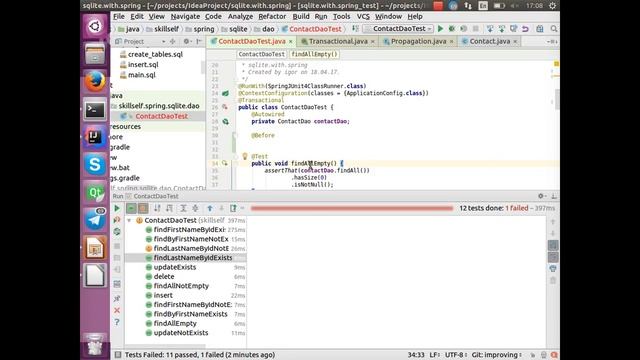Viewport: 640px width, 360px height.
Task: Click Git: improving branch in status bar
Action: coord(496,355)
